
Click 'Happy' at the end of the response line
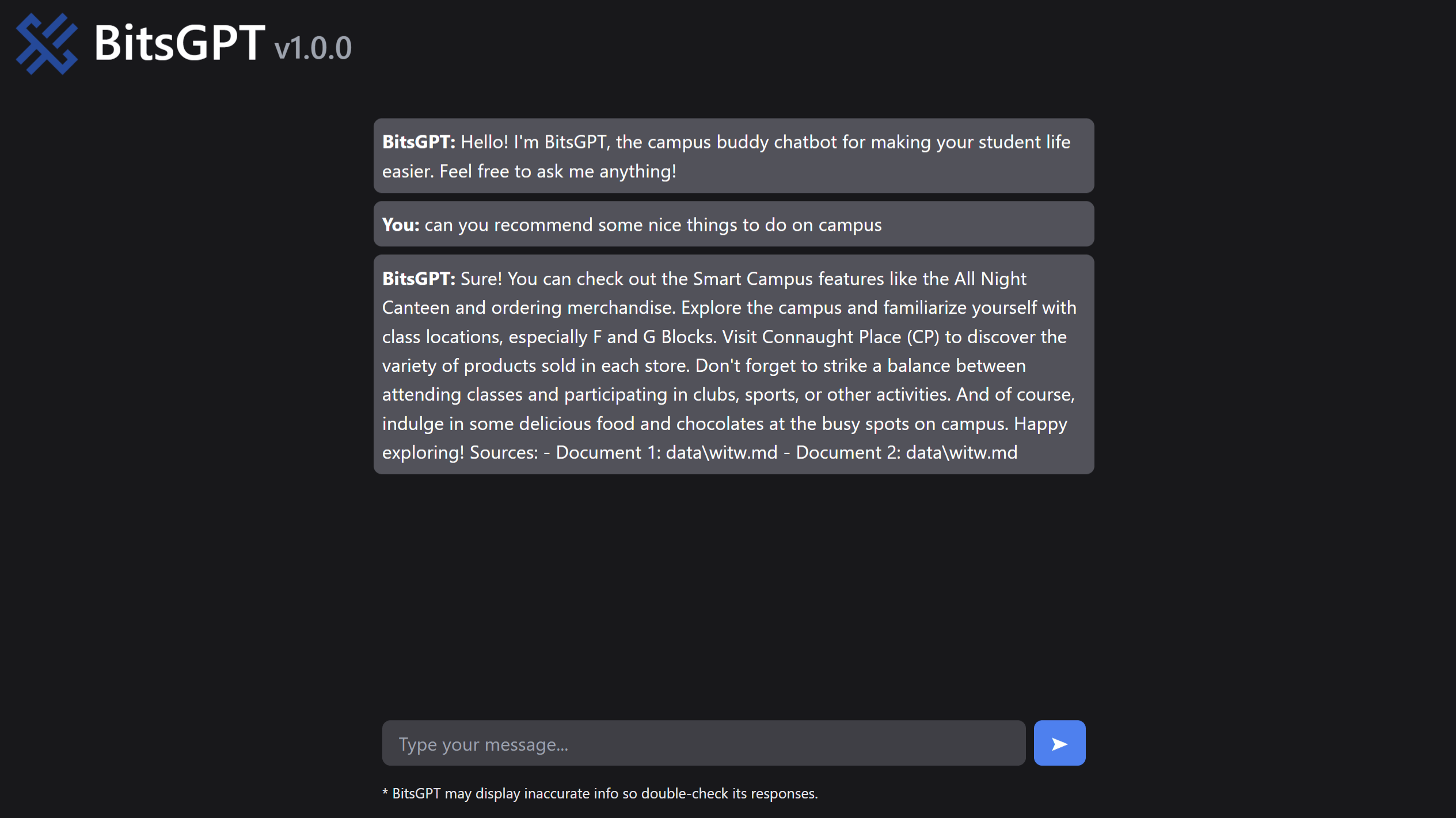[1040, 424]
